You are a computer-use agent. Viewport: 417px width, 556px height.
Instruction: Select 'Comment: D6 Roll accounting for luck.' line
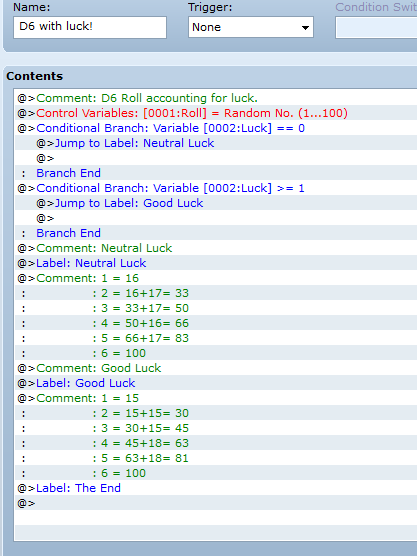point(216,98)
